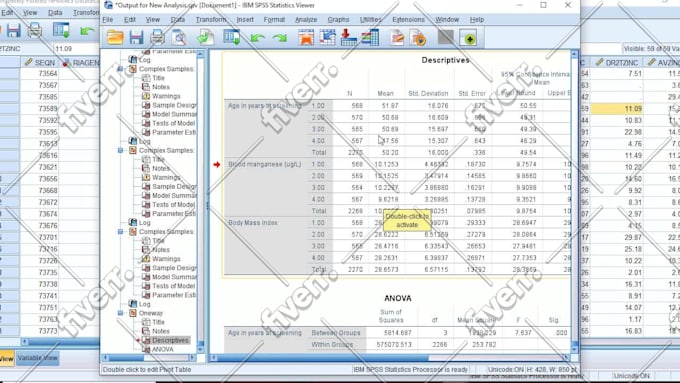Open the Extensions menu in Viewer
Image resolution: width=680 pixels, height=383 pixels.
click(408, 20)
